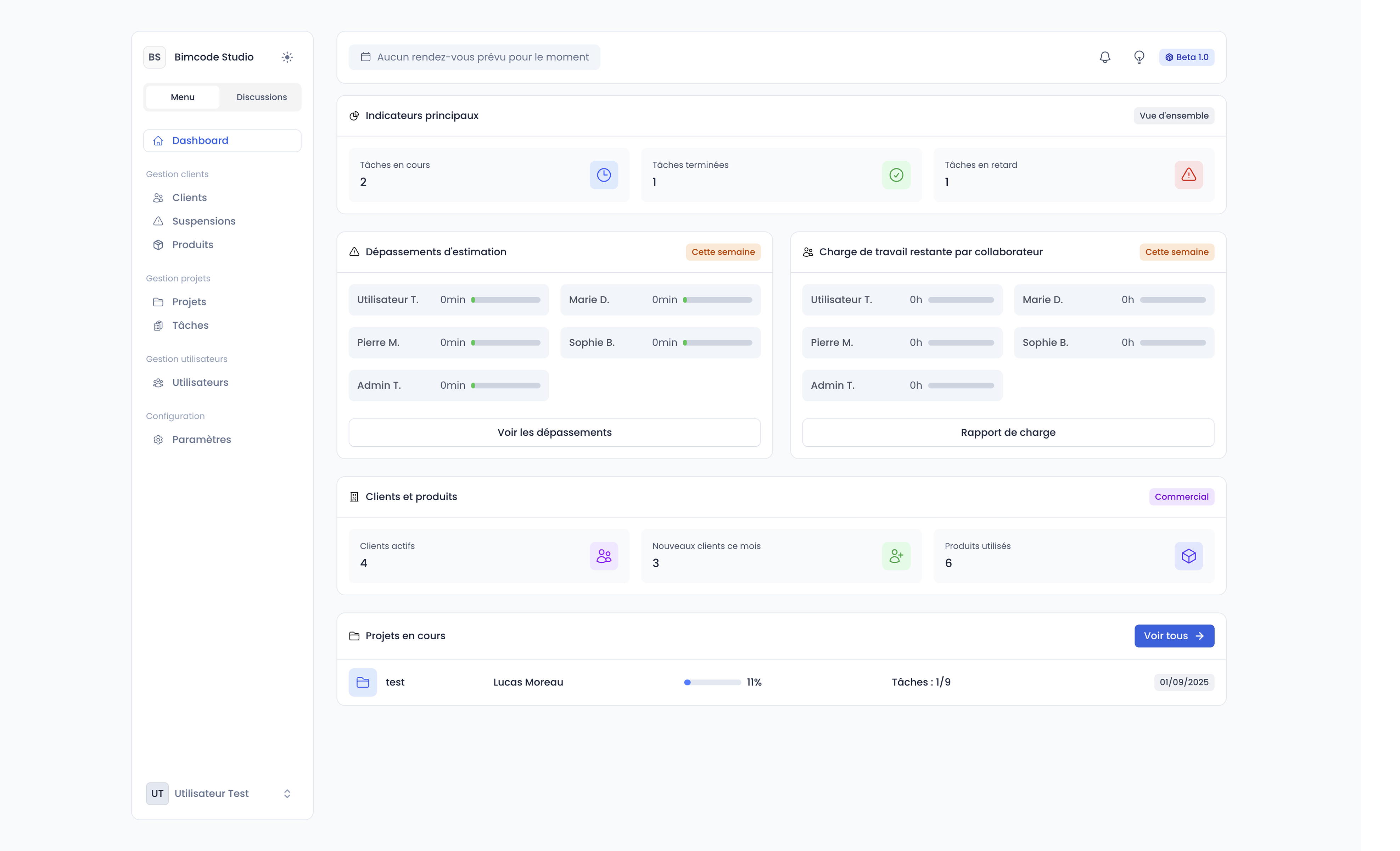Open Produits in the sidebar
1400x851 pixels.
coord(222,245)
